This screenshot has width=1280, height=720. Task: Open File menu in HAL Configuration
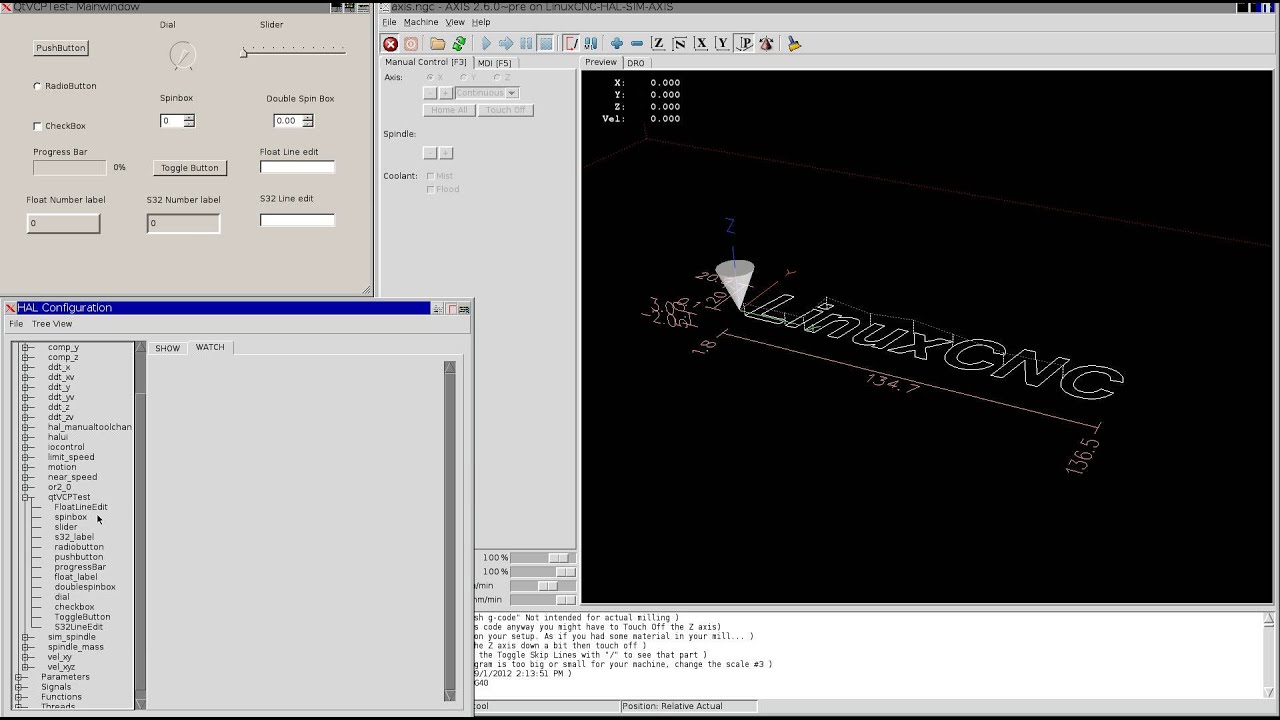[16, 324]
